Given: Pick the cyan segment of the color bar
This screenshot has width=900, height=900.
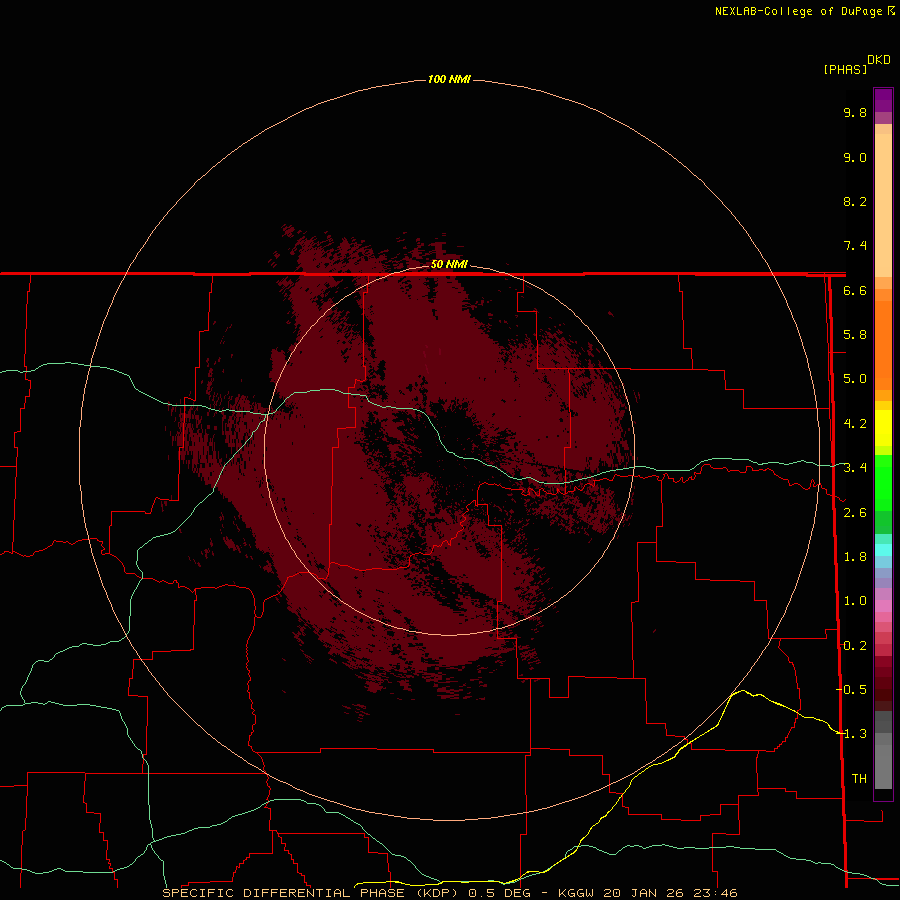Looking at the screenshot, I should pos(883,550).
